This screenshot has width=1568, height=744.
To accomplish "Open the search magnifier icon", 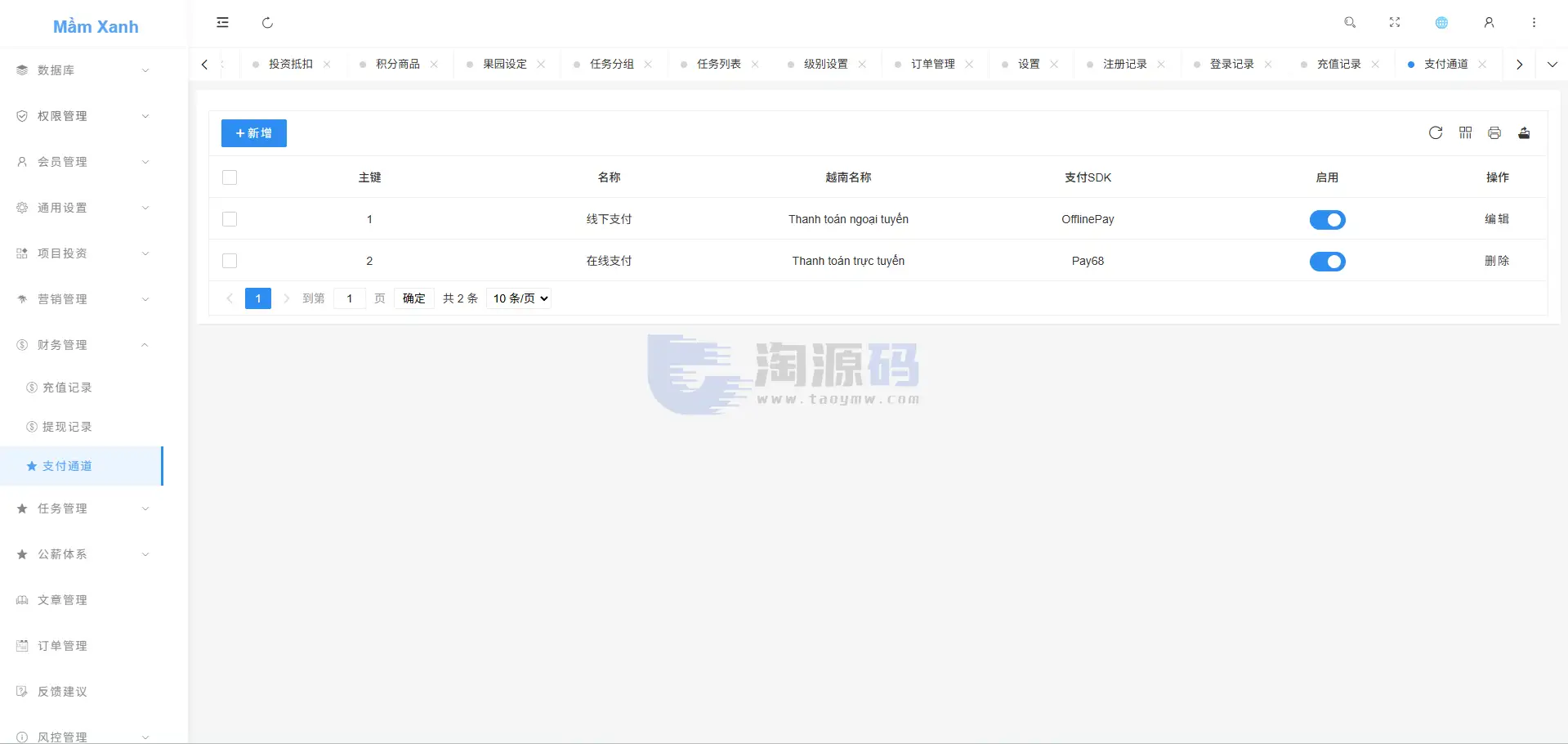I will [x=1350, y=23].
